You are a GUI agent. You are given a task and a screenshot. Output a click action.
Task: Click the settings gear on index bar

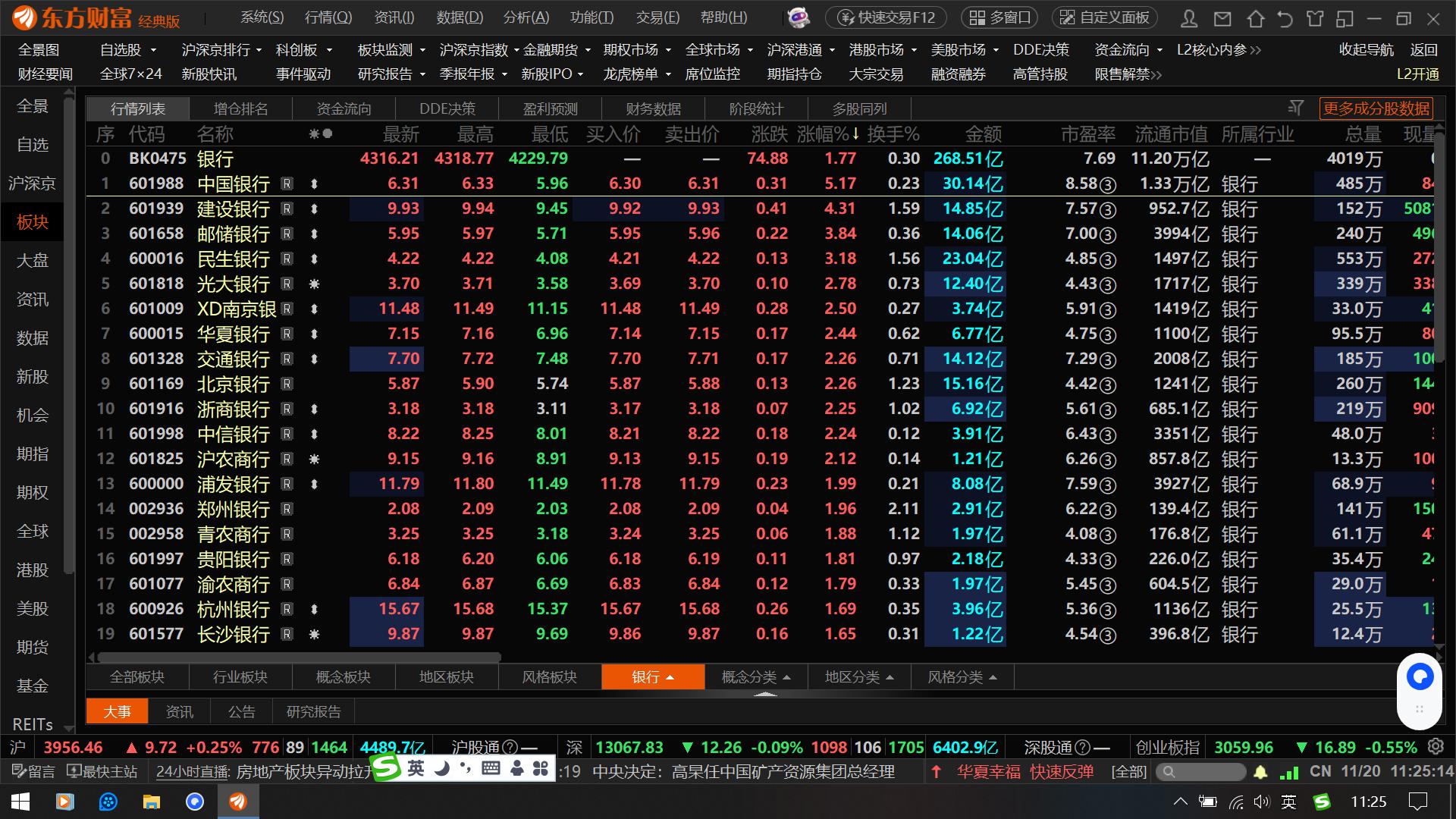pos(1436,746)
